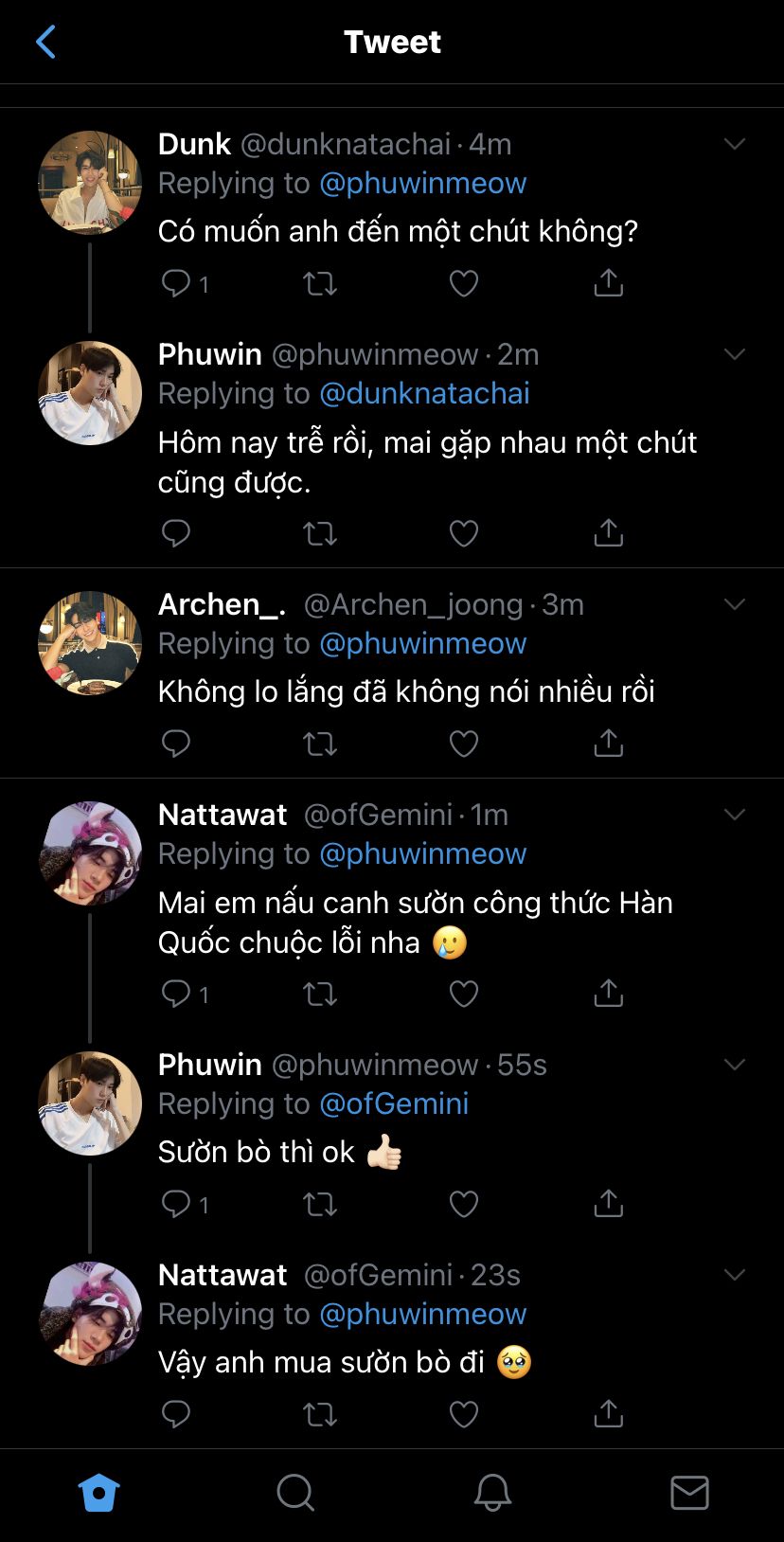
Task: Heart Archen_'s reply tweet
Action: [x=463, y=744]
